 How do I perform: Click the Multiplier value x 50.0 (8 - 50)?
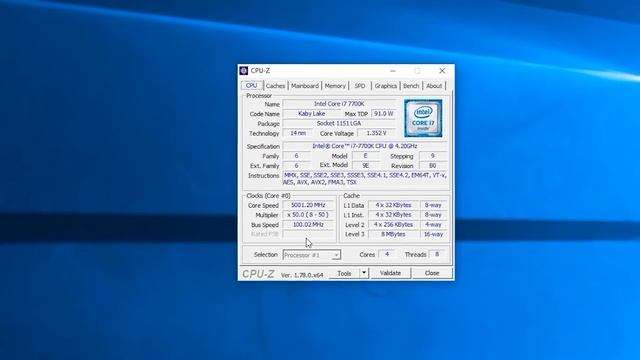click(308, 215)
